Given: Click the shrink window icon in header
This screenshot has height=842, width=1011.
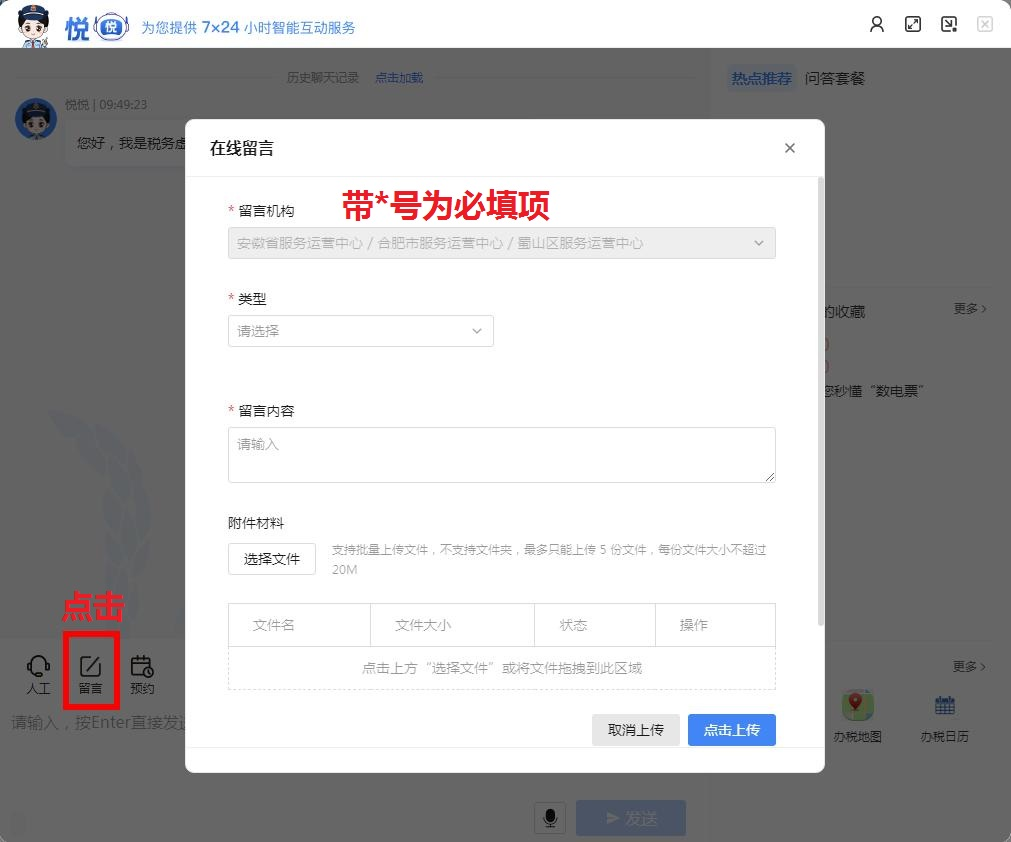Looking at the screenshot, I should click(948, 24).
